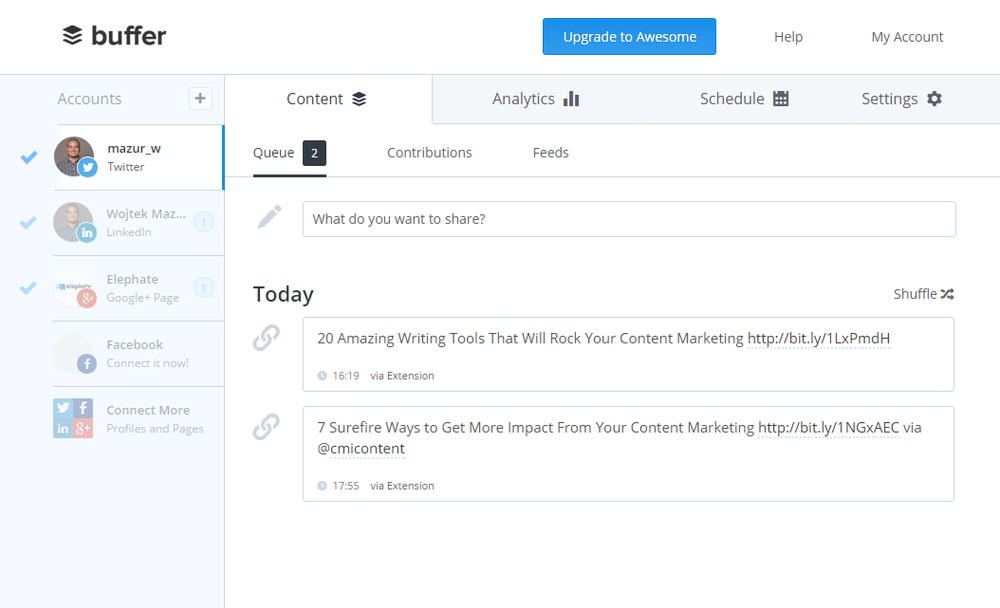
Task: Click the Facebook badge icon
Action: 87,364
